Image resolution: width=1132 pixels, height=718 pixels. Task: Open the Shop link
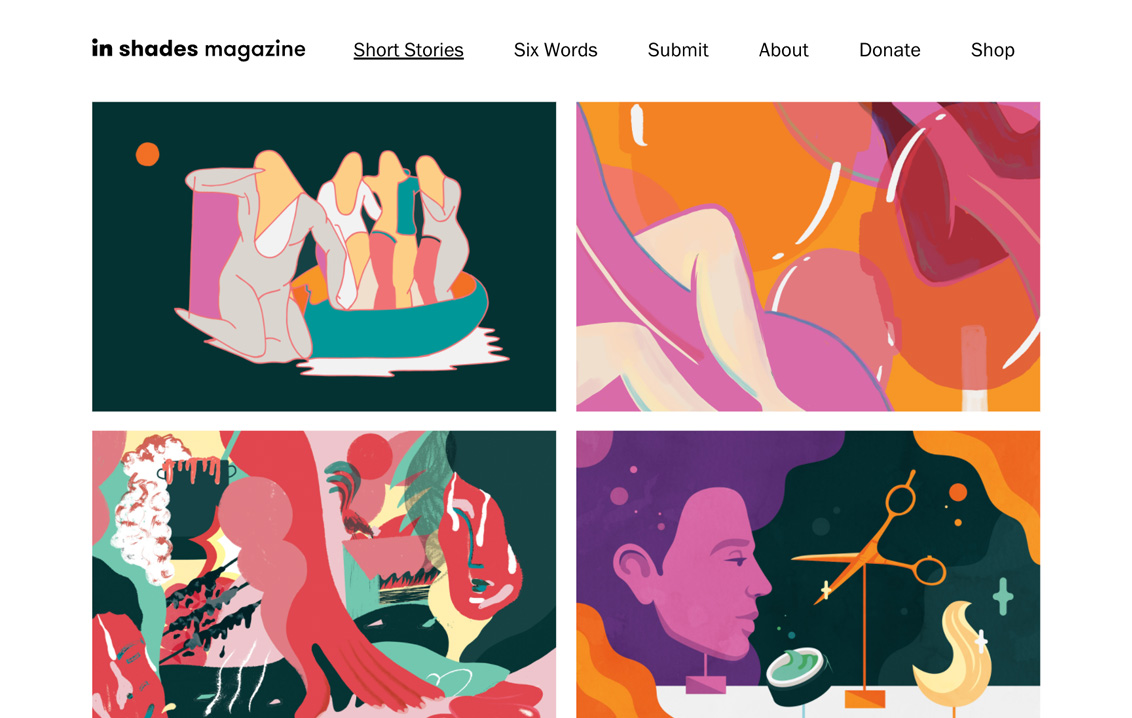(993, 50)
